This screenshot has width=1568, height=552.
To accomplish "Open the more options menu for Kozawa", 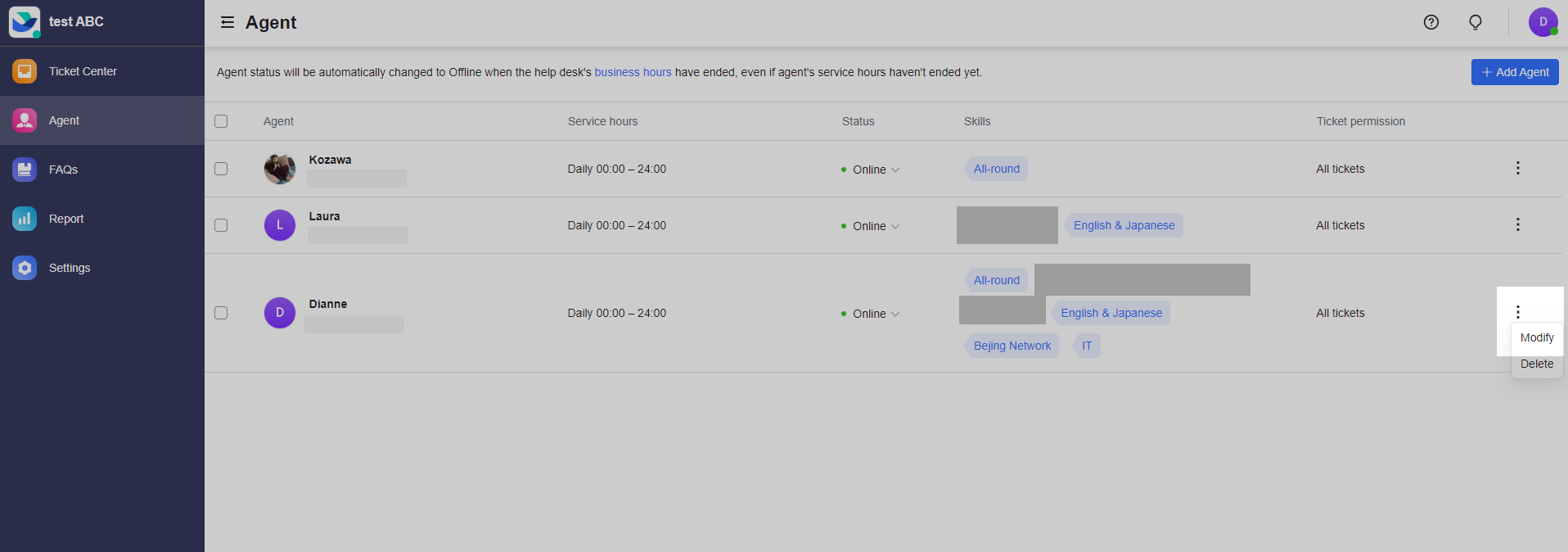I will click(1518, 168).
